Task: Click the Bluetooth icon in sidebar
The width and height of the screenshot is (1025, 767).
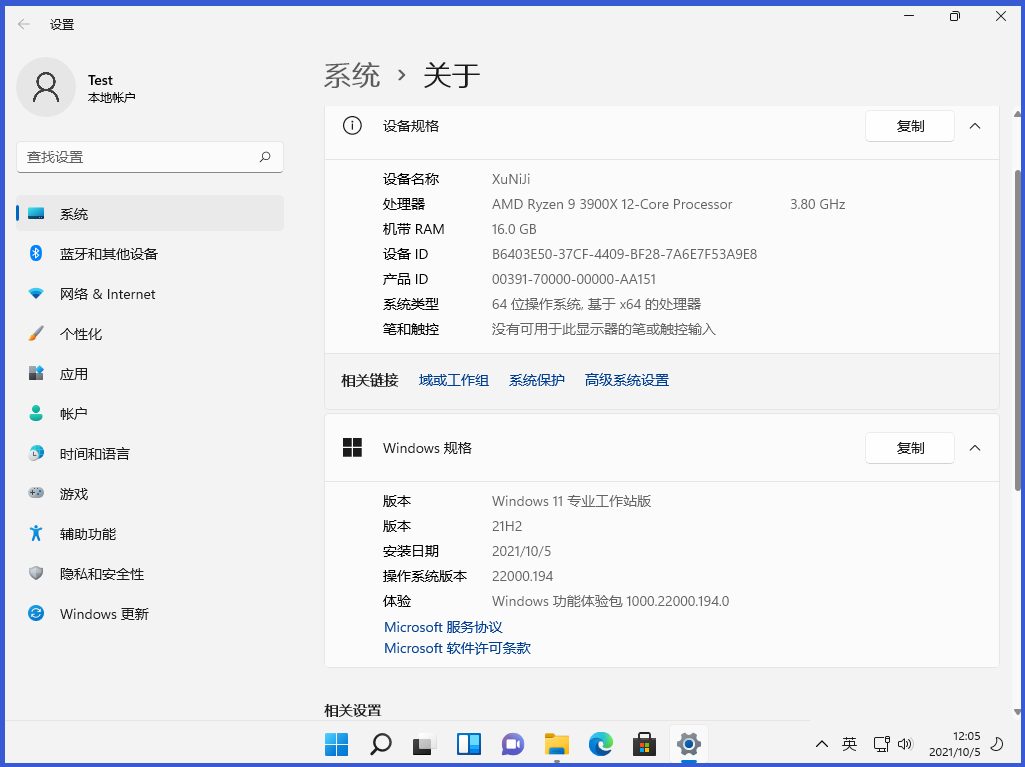Action: [x=36, y=254]
